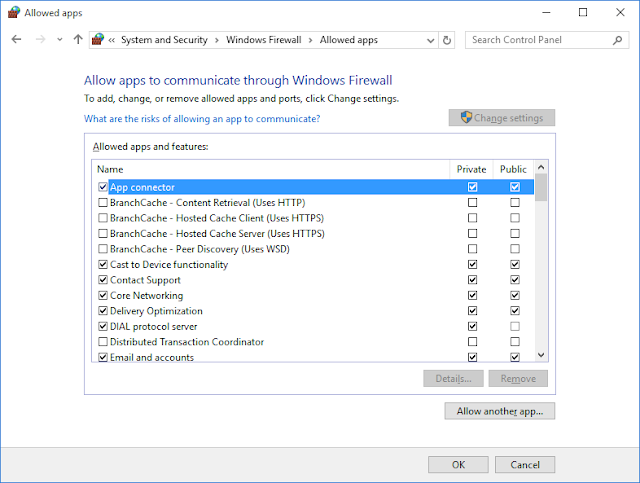
Task: Toggle DIAL protocol server Public checkbox
Action: pos(515,327)
